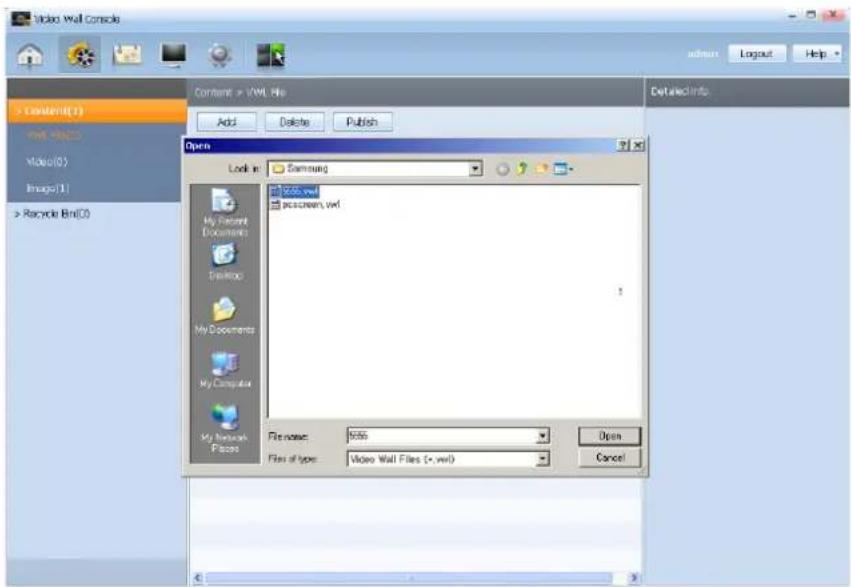Click the Monitor display icon
The width and height of the screenshot is (851, 587).
173,55
